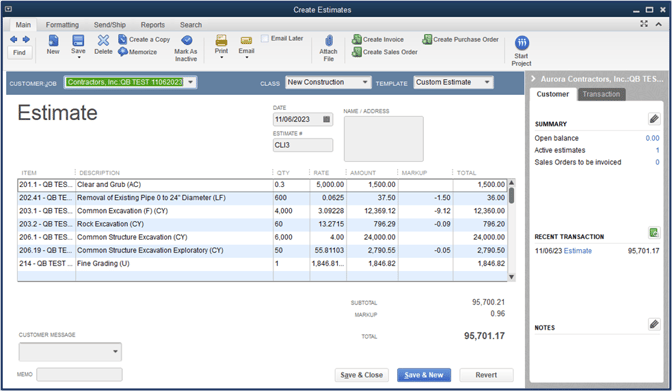Select the Clear and Grub (AC) description

coord(109,184)
